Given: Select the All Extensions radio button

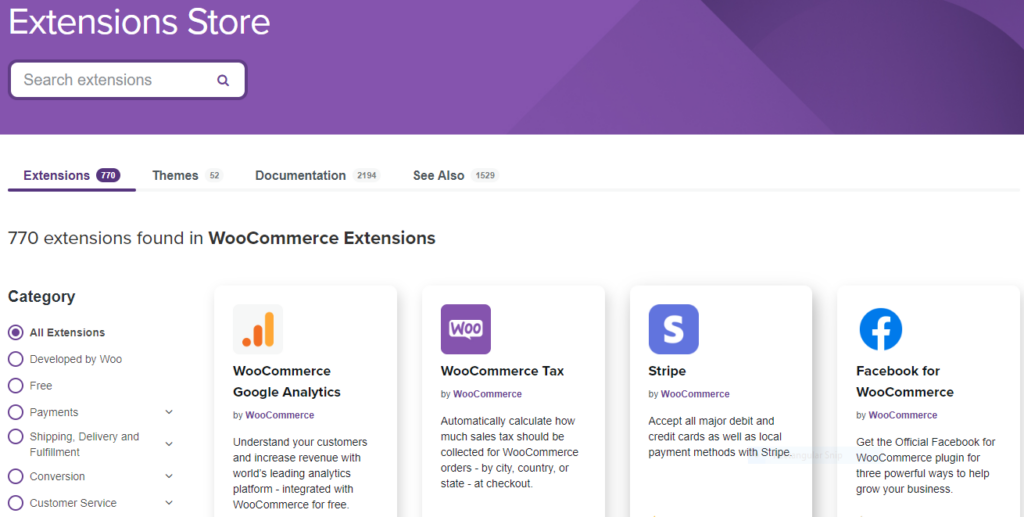Looking at the screenshot, I should tap(16, 332).
